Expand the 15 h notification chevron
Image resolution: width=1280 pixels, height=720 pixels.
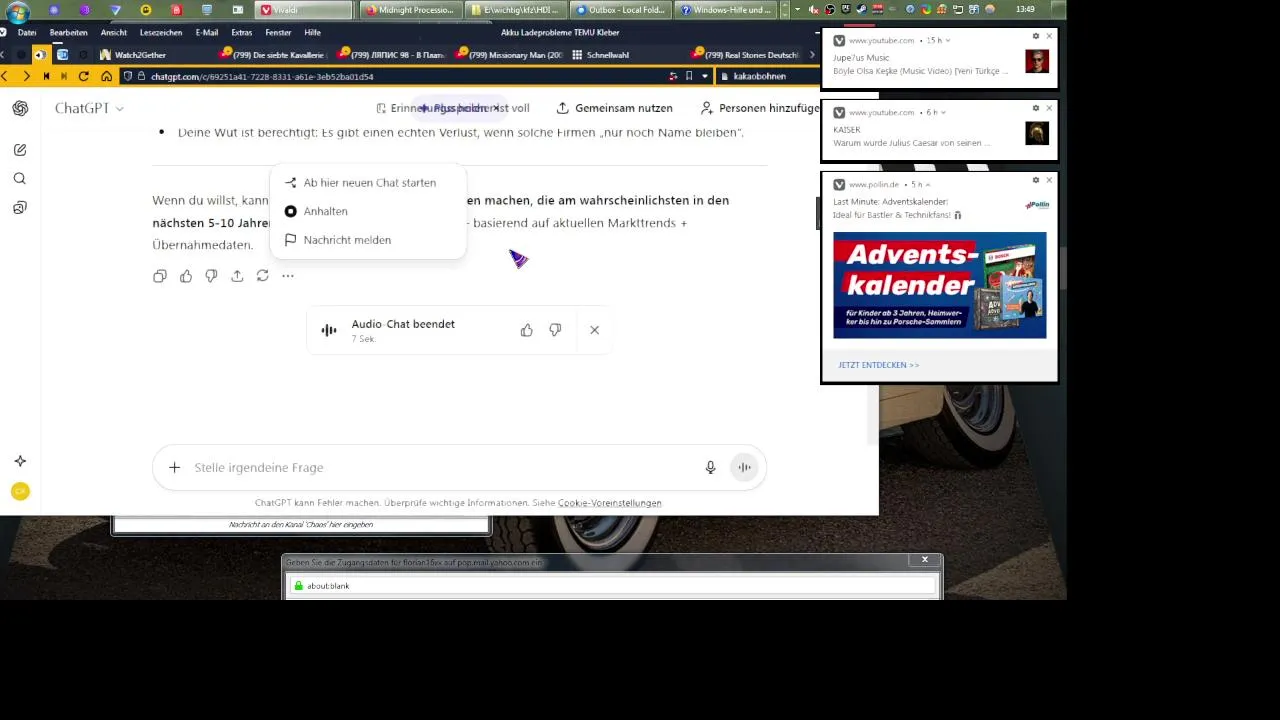(947, 40)
